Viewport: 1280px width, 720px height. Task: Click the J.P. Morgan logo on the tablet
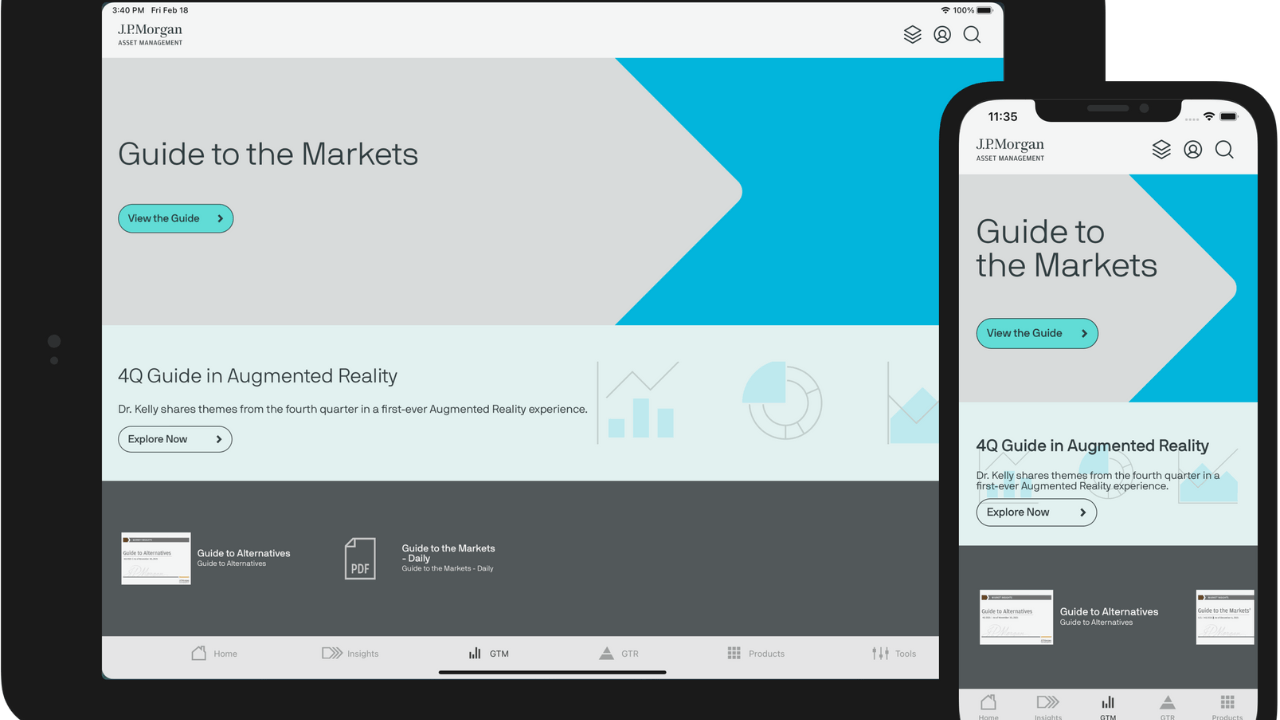pyautogui.click(x=150, y=35)
